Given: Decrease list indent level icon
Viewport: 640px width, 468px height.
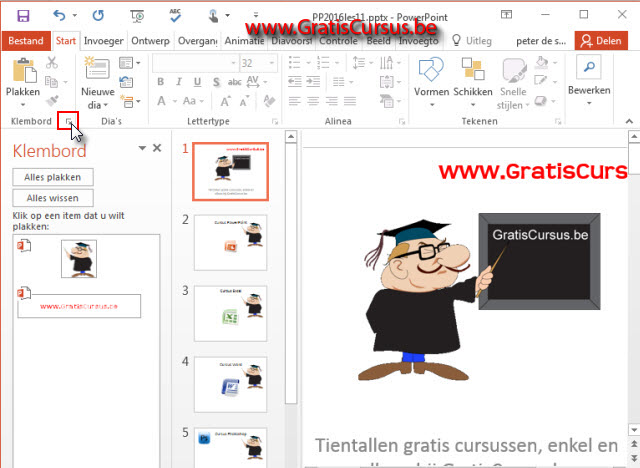Looking at the screenshot, I should [294, 82].
